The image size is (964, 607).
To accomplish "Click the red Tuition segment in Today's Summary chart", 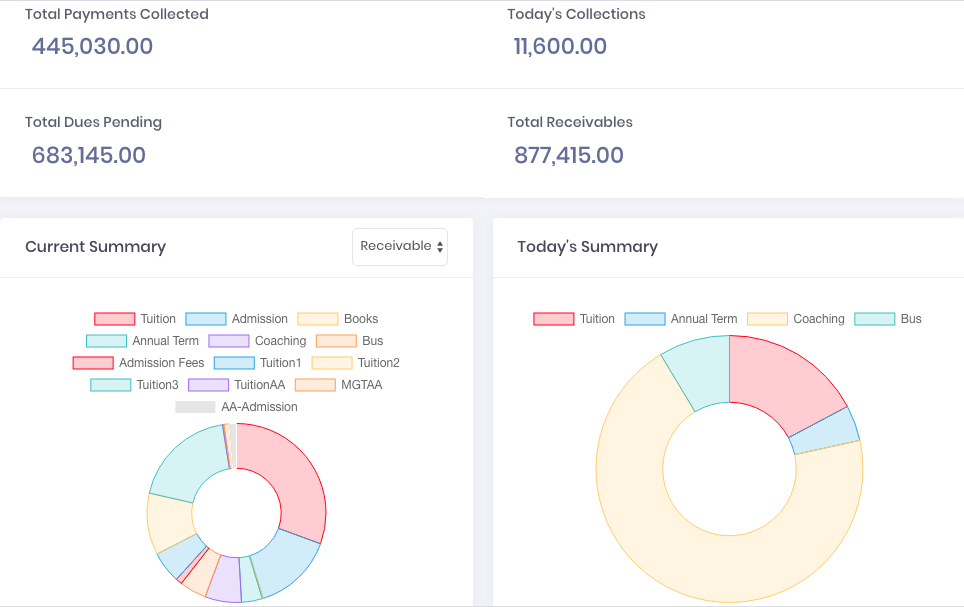I will [x=782, y=383].
